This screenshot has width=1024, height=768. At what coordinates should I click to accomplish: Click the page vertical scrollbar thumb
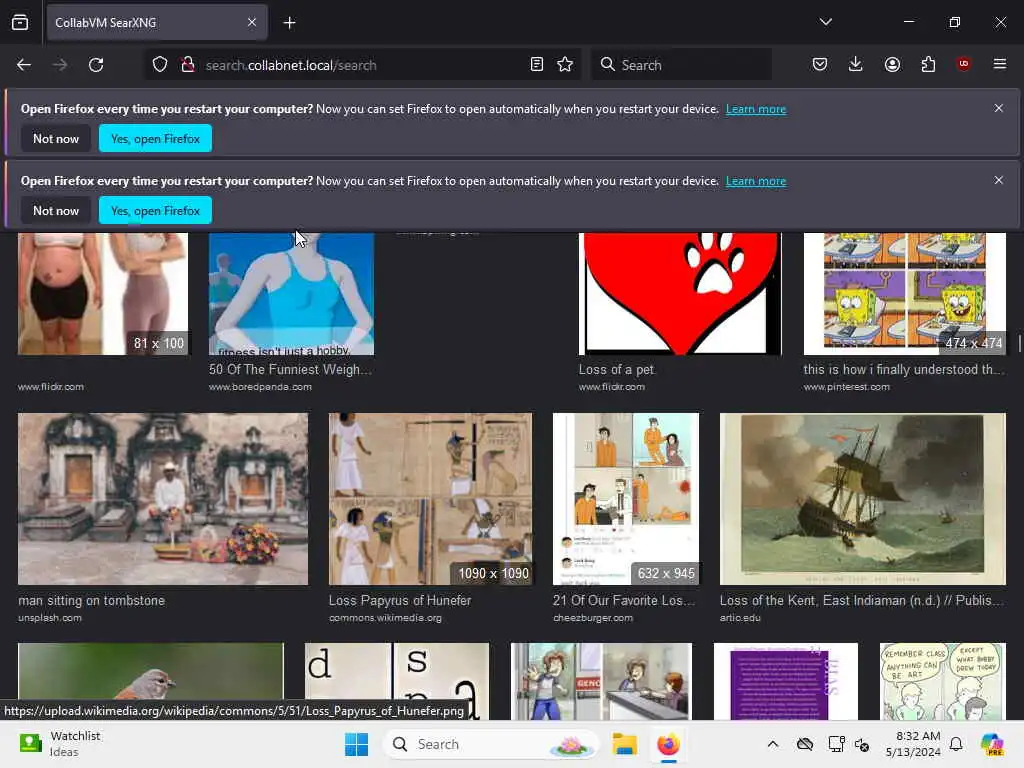point(1019,344)
